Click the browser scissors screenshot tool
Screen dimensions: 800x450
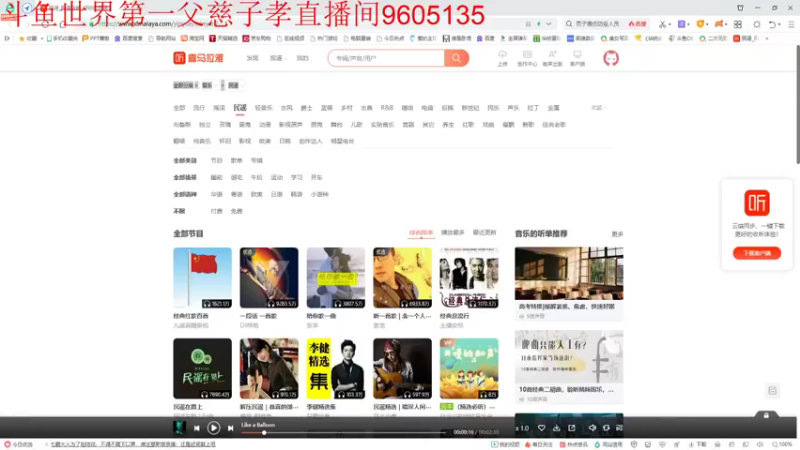click(x=662, y=24)
